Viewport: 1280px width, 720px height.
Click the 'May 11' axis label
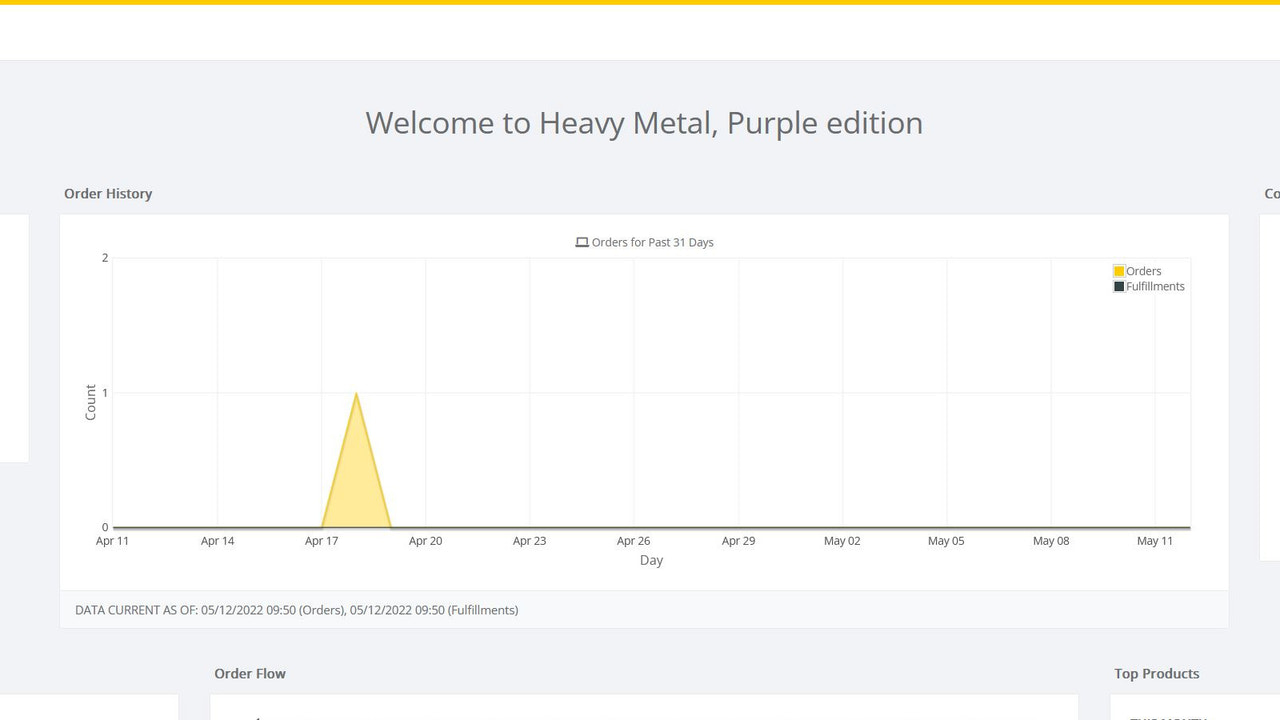point(1155,541)
